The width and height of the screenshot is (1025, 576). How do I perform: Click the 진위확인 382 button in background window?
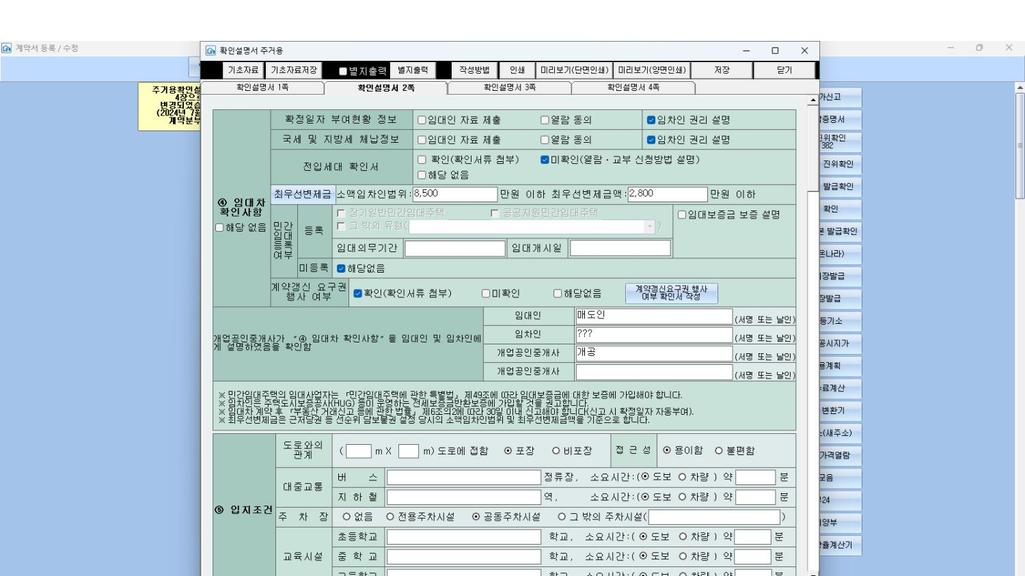[x=839, y=141]
